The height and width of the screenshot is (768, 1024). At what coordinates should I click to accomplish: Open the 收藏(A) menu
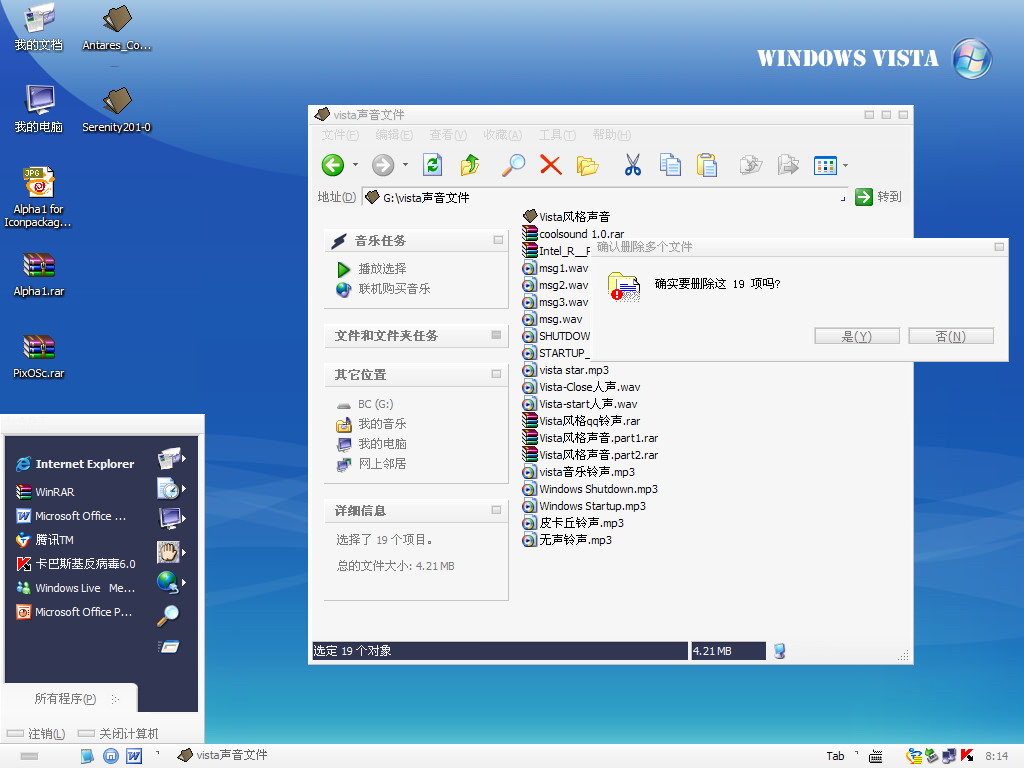pyautogui.click(x=502, y=135)
